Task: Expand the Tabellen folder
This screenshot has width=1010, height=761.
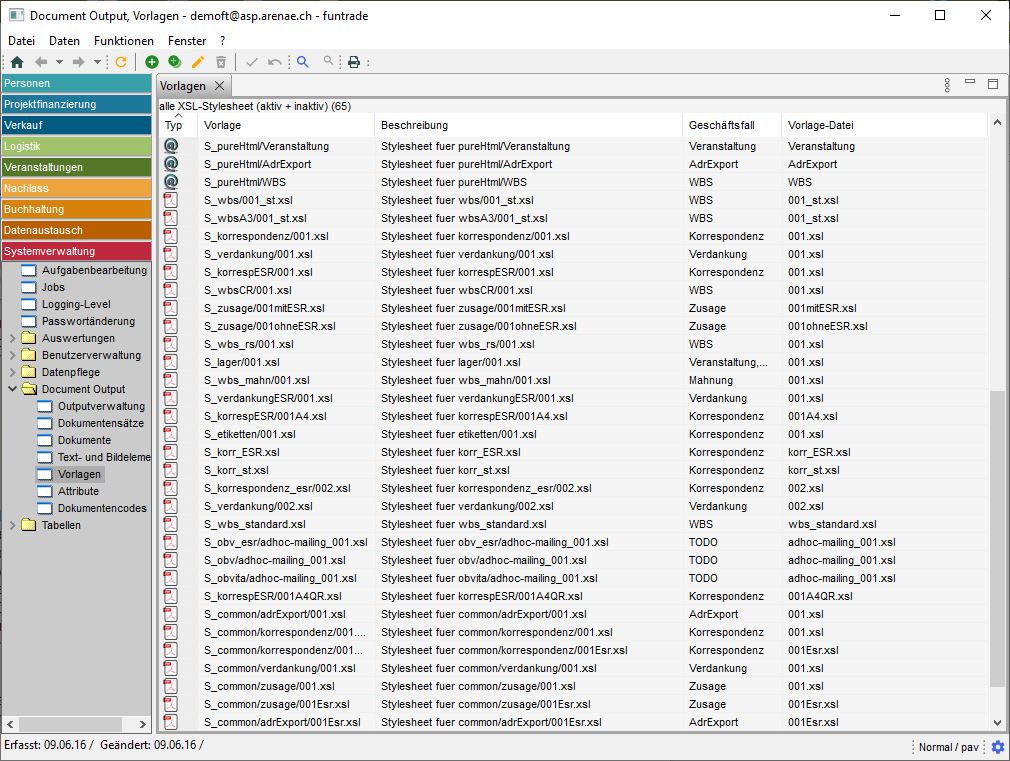Action: coord(13,525)
